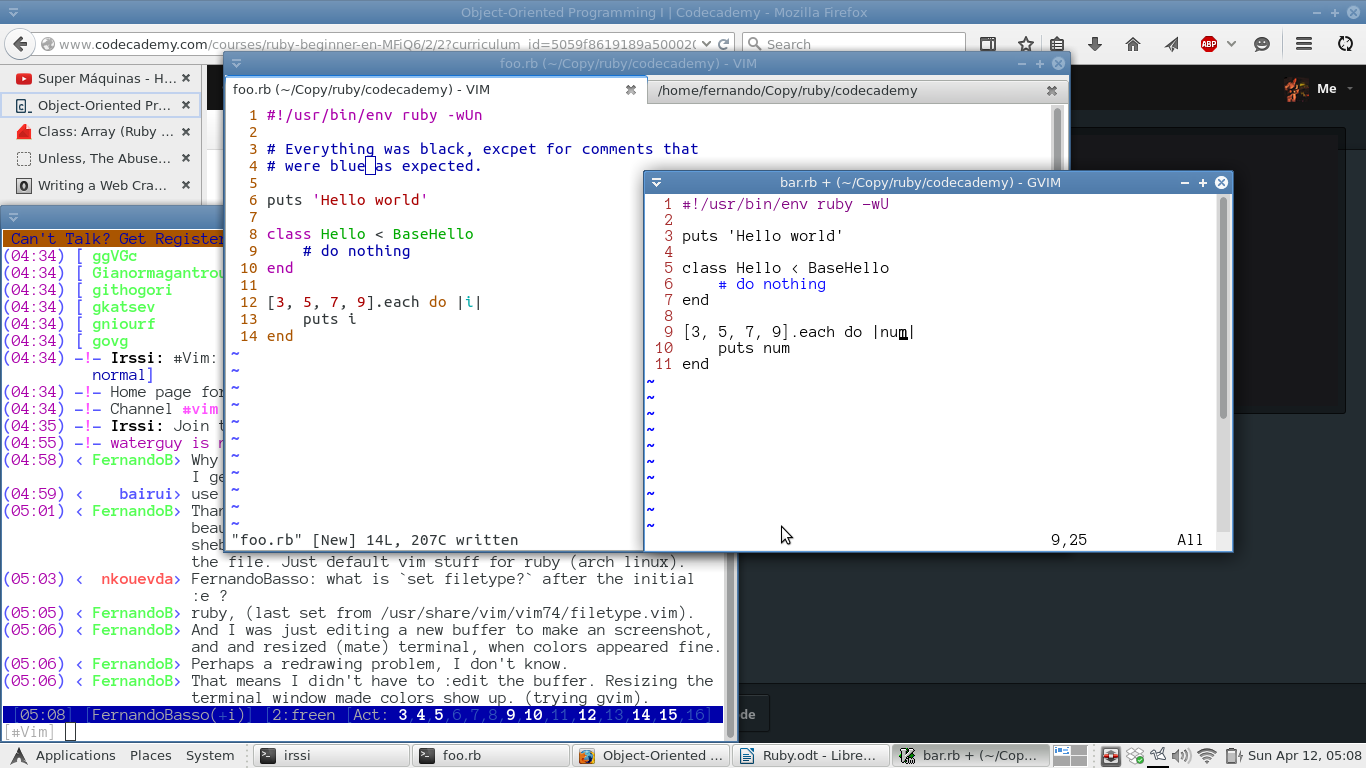Go to Firefox home page icon
Image resolution: width=1366 pixels, height=768 pixels.
[1133, 44]
